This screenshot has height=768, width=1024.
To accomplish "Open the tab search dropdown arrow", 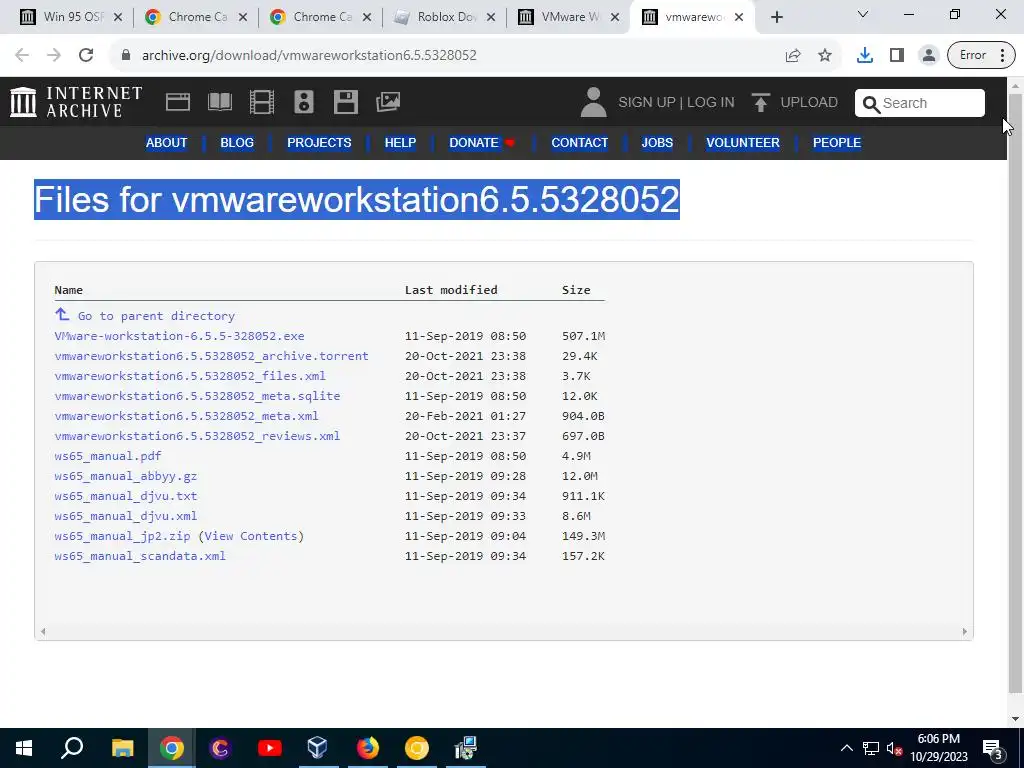I will (x=863, y=14).
